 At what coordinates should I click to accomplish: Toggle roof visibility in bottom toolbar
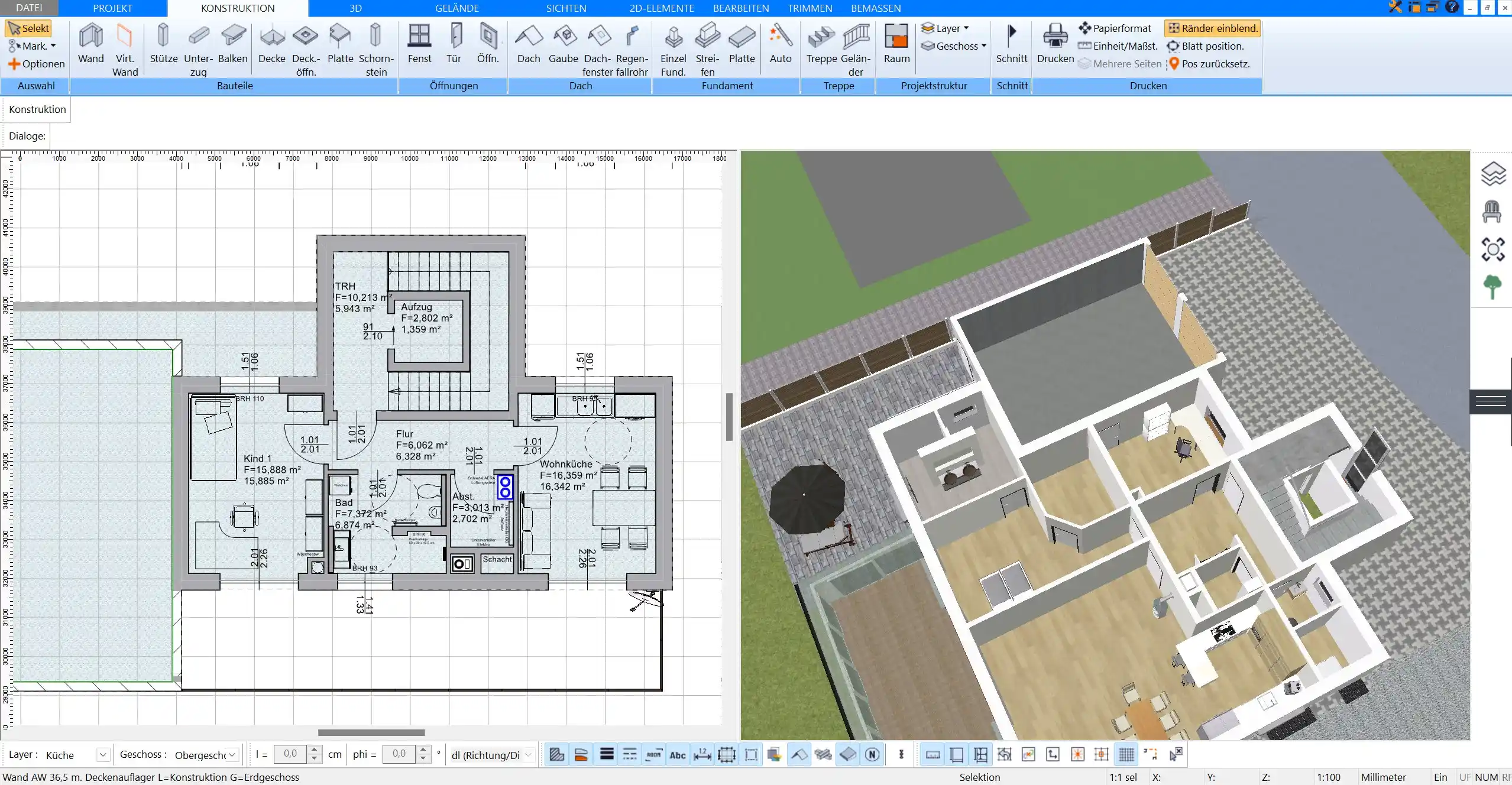click(x=799, y=754)
